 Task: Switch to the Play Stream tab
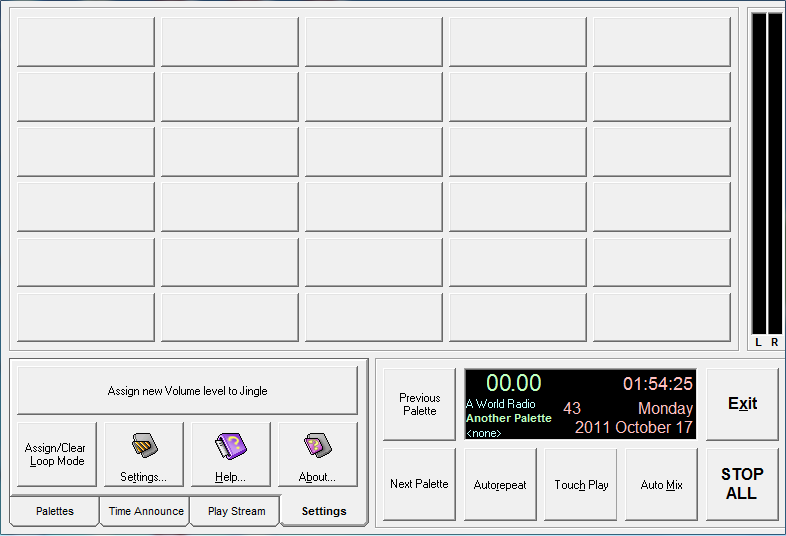click(x=236, y=511)
